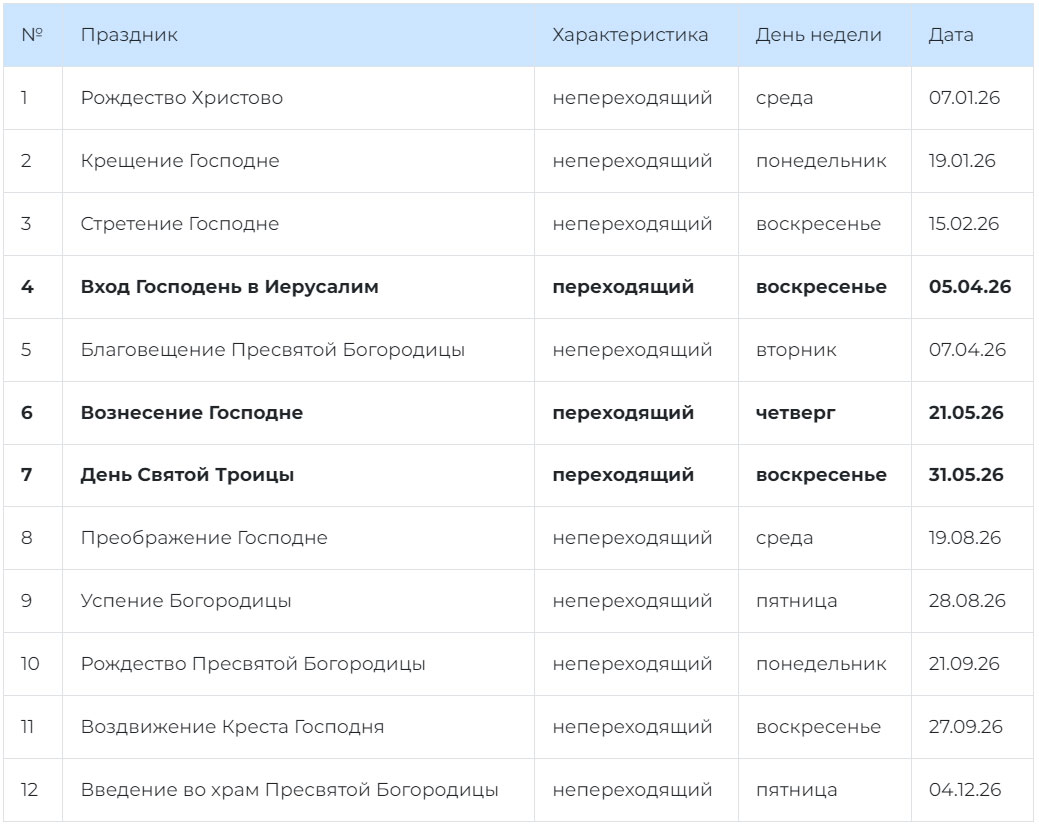
Task: Select the "Рождество Христово" holiday cell
Action: click(181, 98)
